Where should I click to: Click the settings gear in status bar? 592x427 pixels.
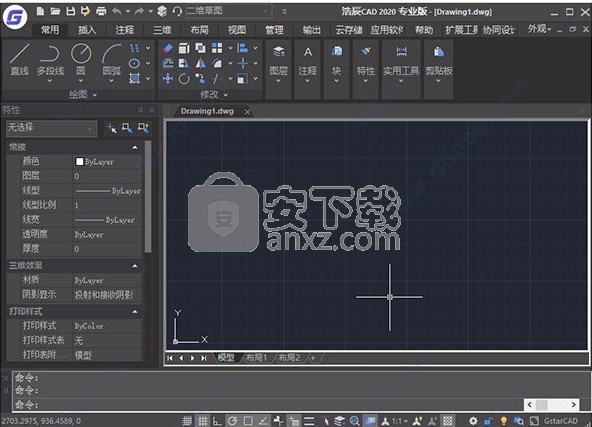tap(473, 421)
